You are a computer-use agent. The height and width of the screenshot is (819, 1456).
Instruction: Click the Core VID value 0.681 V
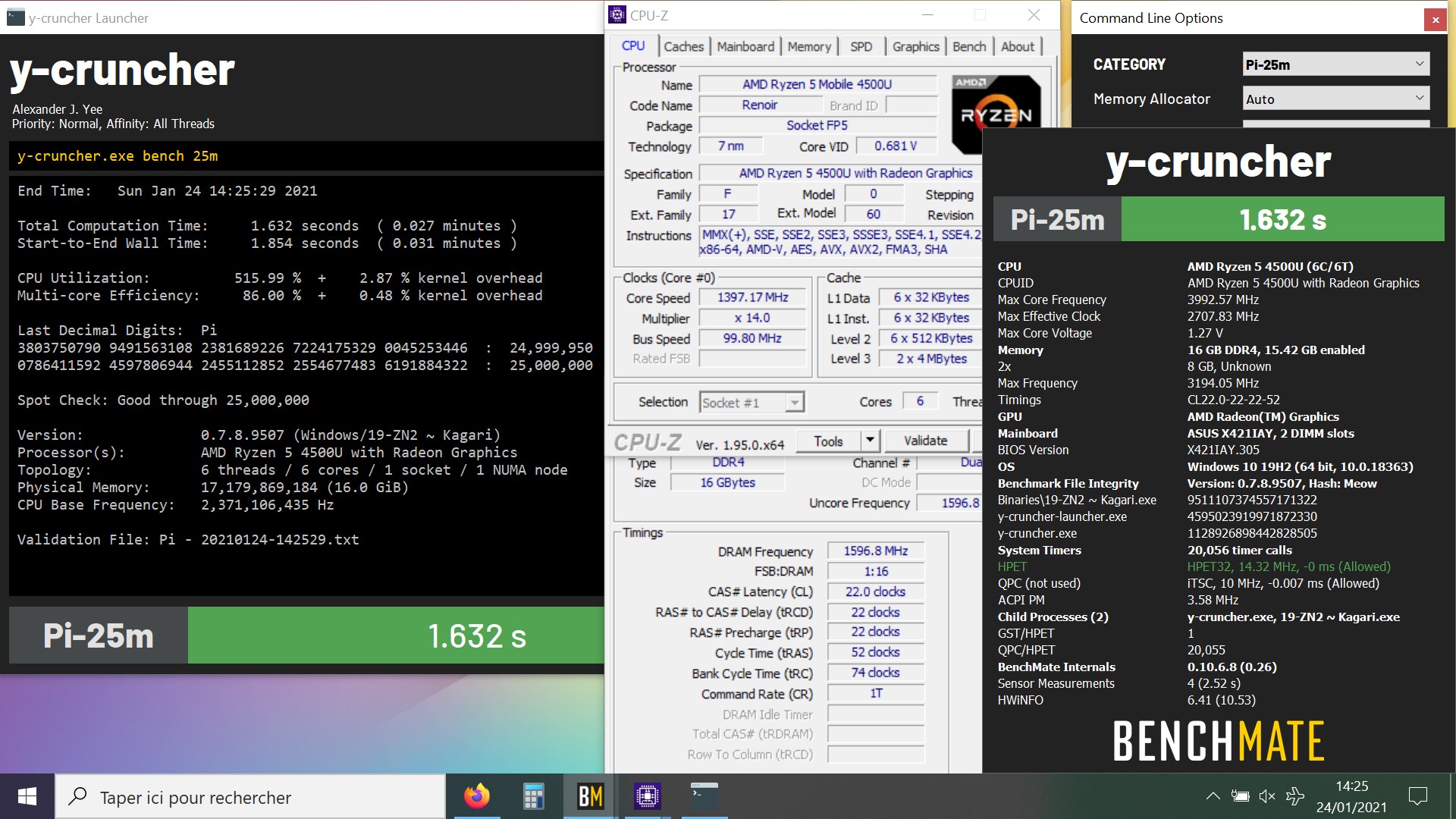tap(896, 146)
